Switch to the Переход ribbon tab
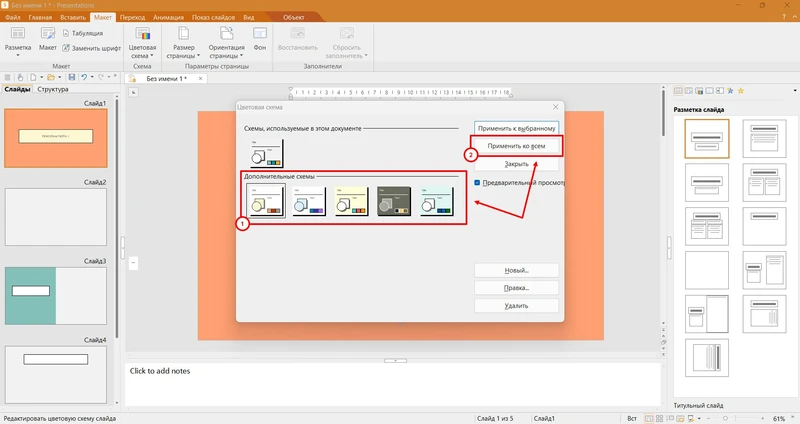This screenshot has width=800, height=424. [x=132, y=17]
